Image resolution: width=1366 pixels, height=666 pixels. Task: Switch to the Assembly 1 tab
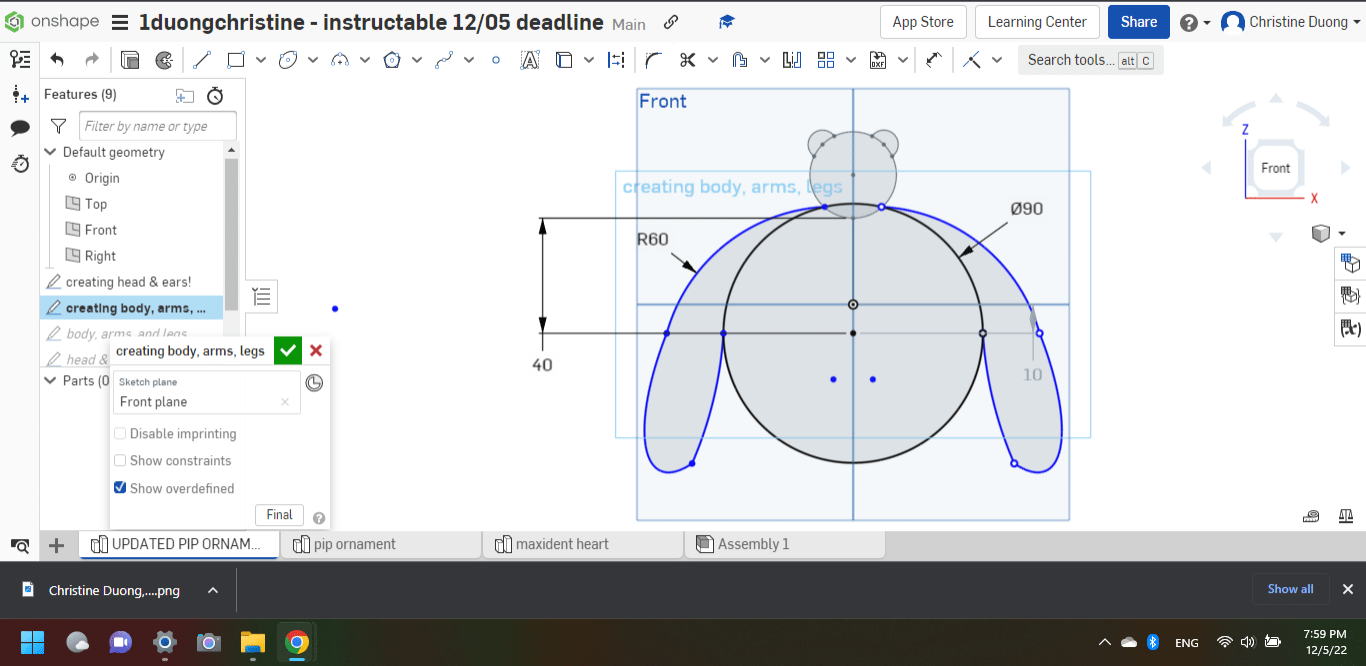785,544
